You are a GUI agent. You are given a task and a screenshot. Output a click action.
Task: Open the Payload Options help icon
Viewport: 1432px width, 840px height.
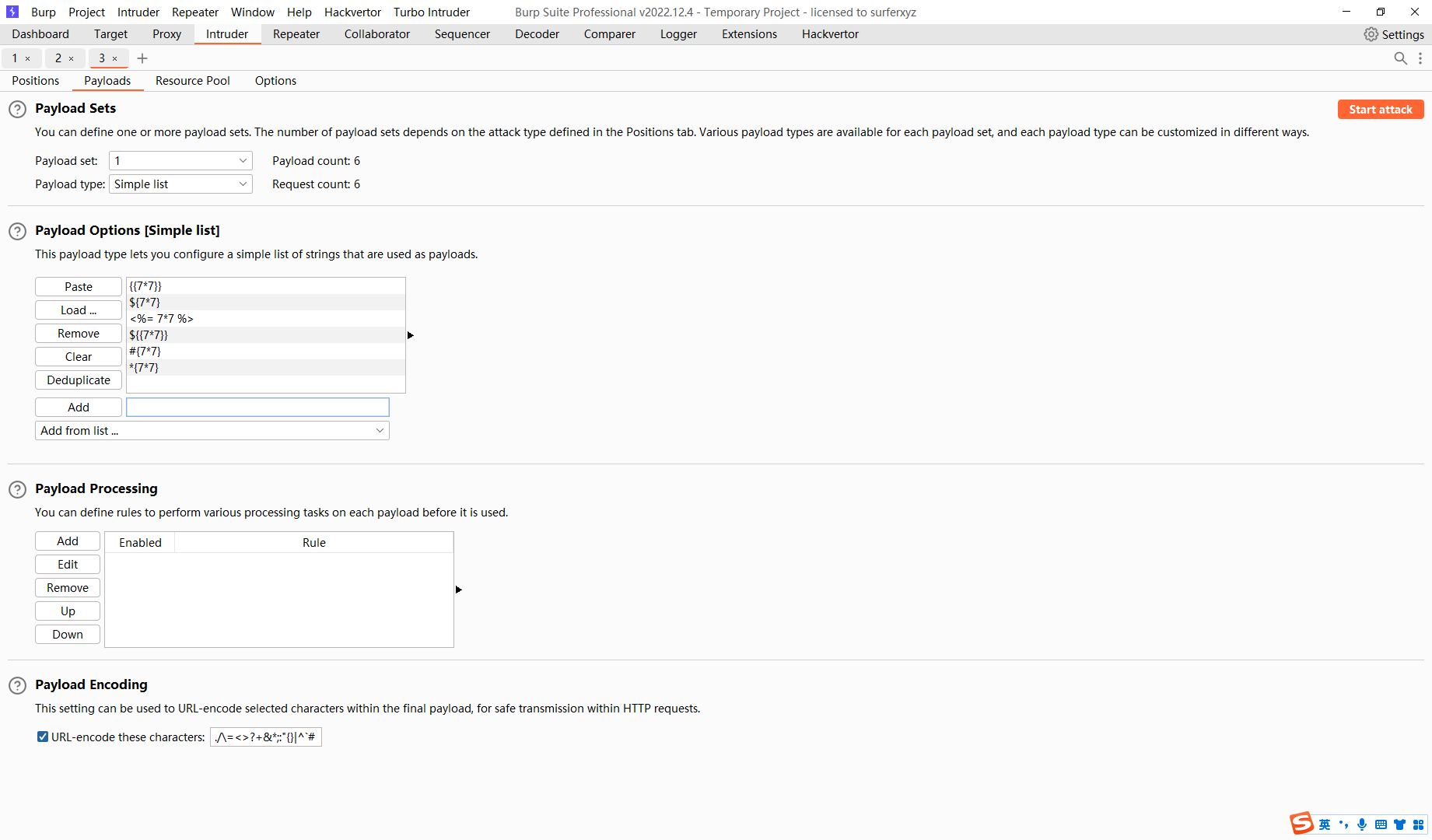coord(17,232)
